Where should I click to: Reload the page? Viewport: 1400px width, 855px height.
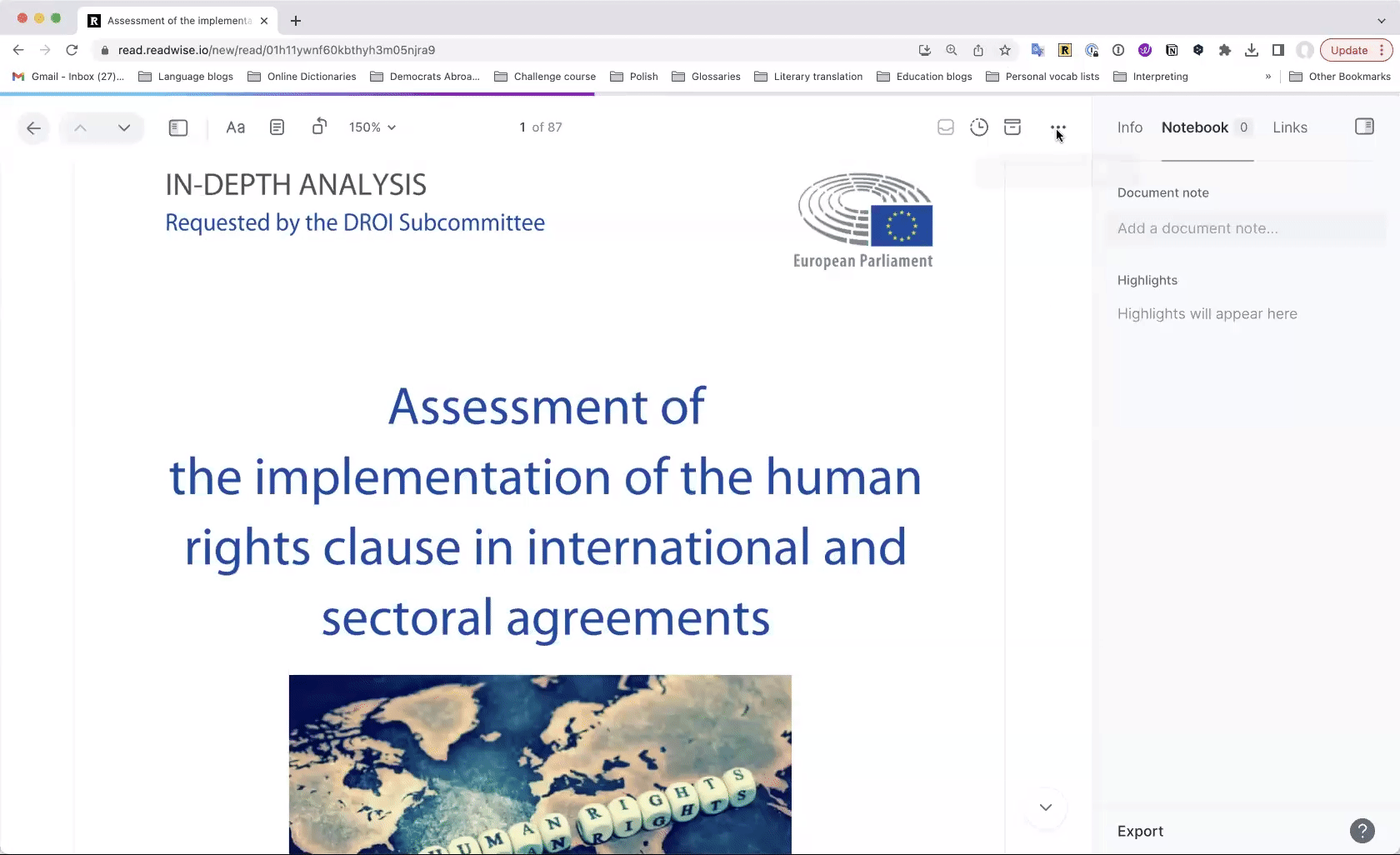[72, 50]
